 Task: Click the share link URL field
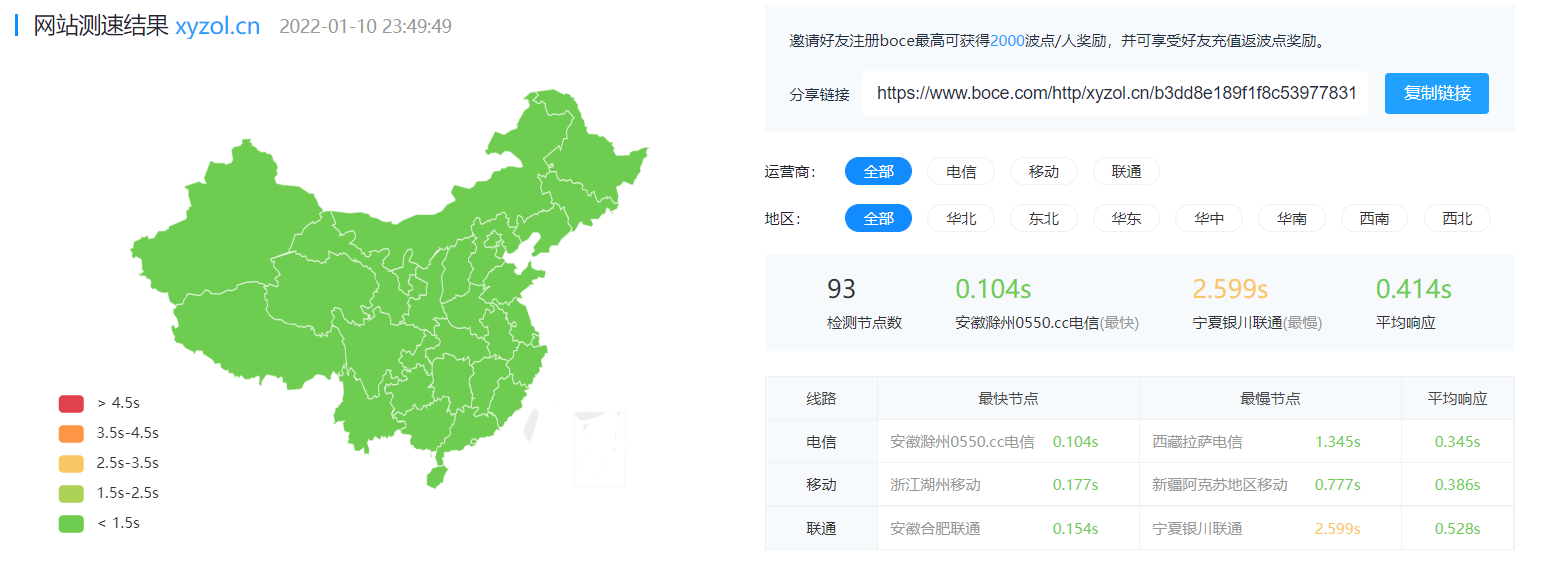click(1115, 93)
